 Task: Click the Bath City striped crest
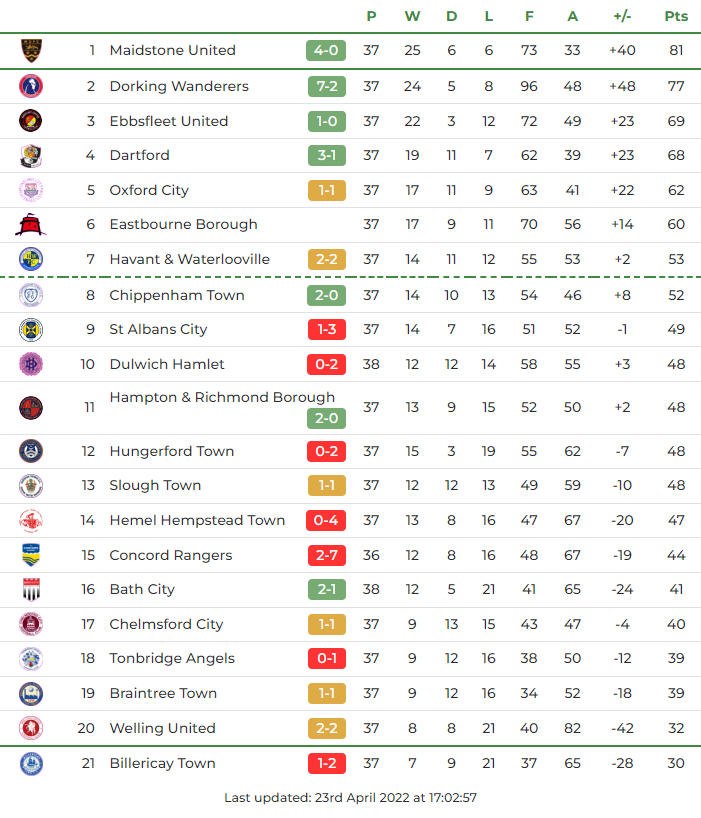click(31, 589)
